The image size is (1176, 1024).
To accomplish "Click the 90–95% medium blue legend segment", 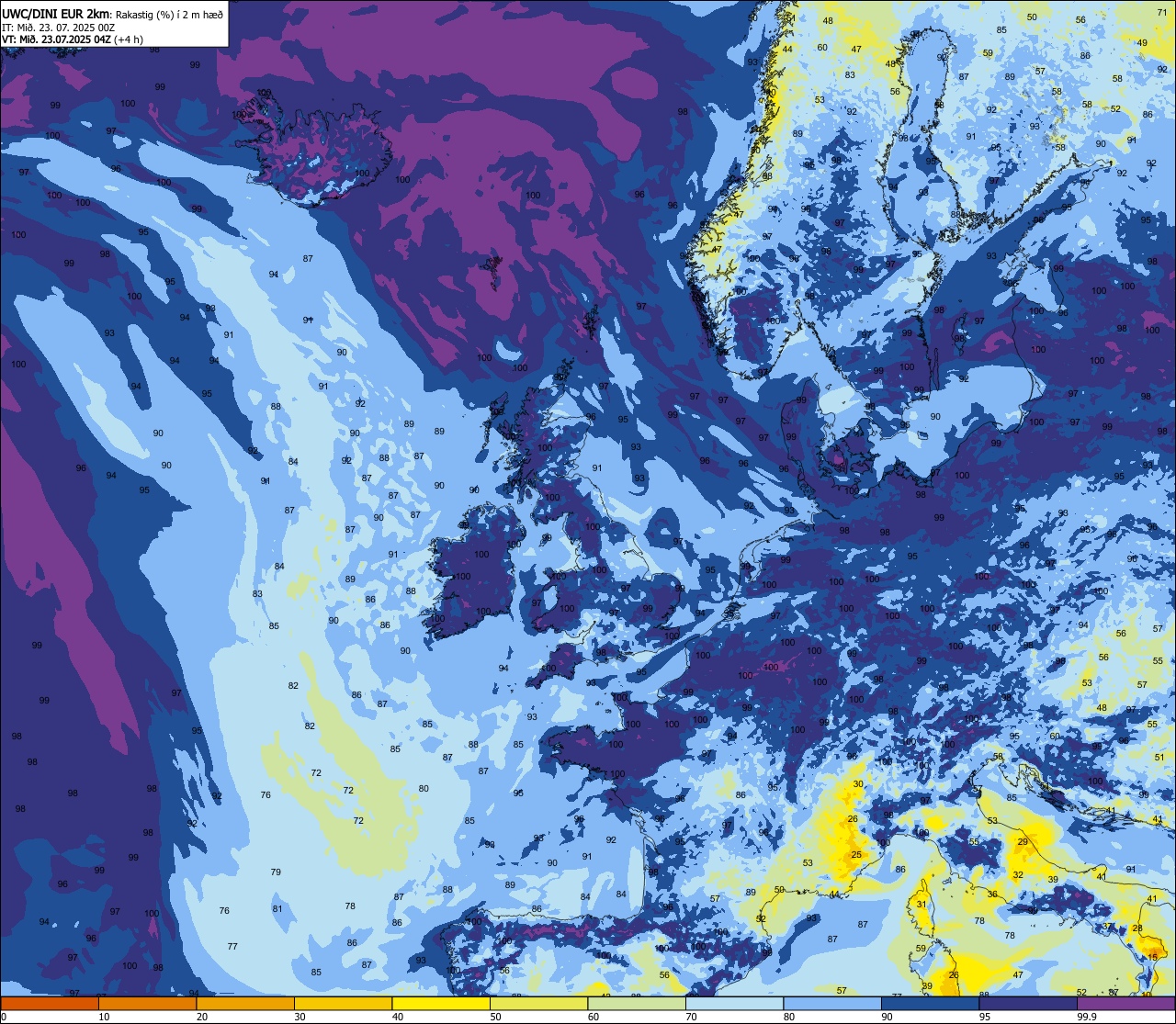I will [x=930, y=1004].
